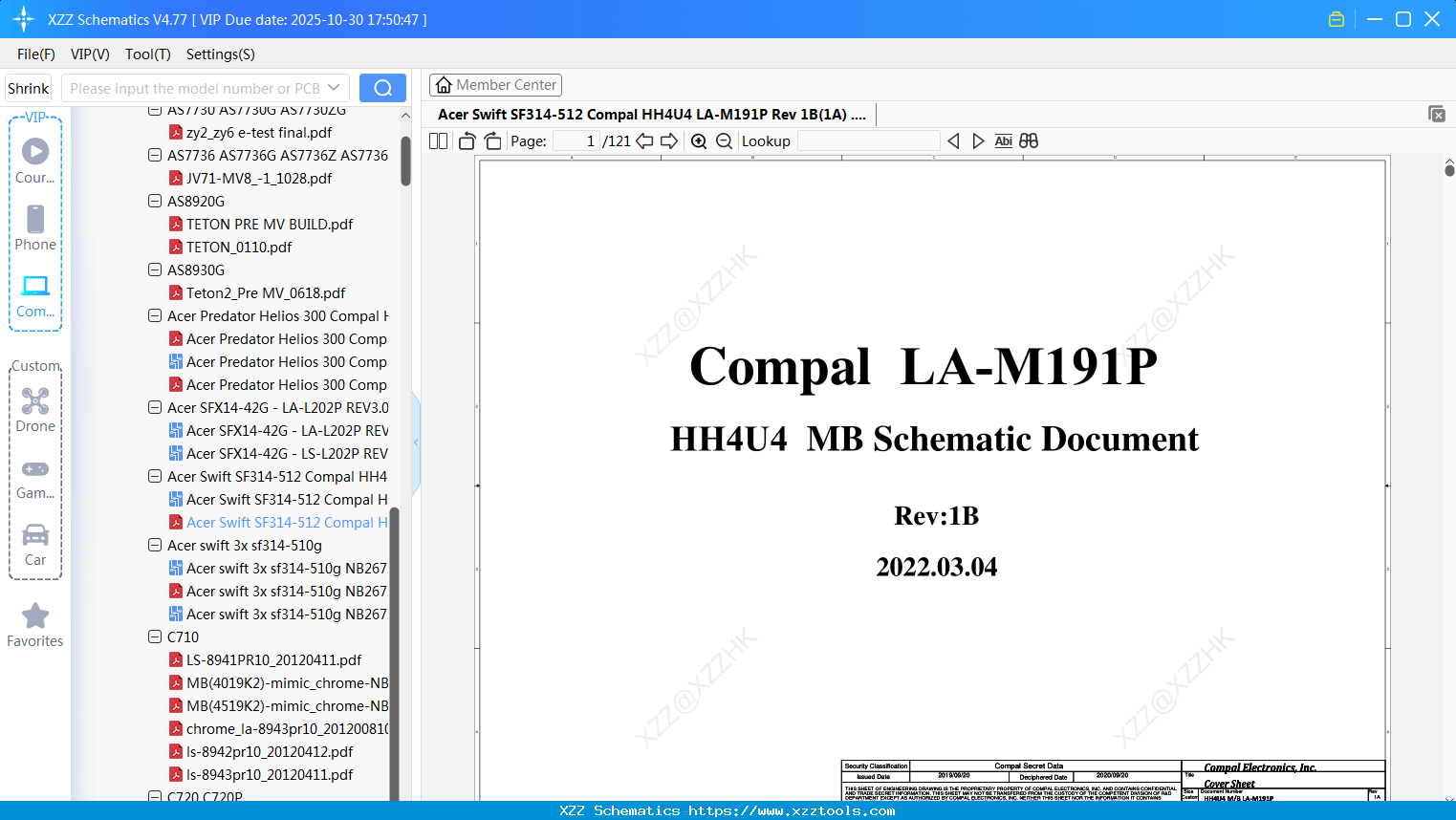Click the blue search button
Viewport: 1456px width, 820px height.
[382, 88]
